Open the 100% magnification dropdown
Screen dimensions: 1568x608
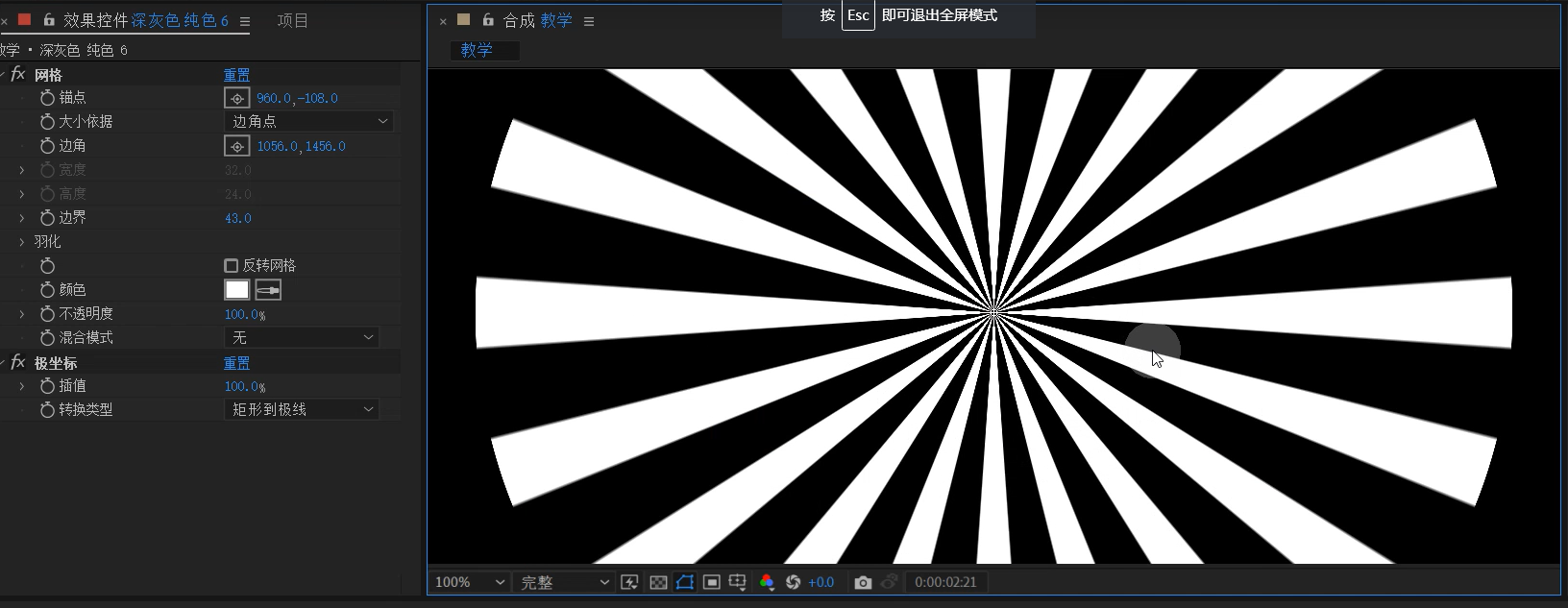(x=469, y=582)
